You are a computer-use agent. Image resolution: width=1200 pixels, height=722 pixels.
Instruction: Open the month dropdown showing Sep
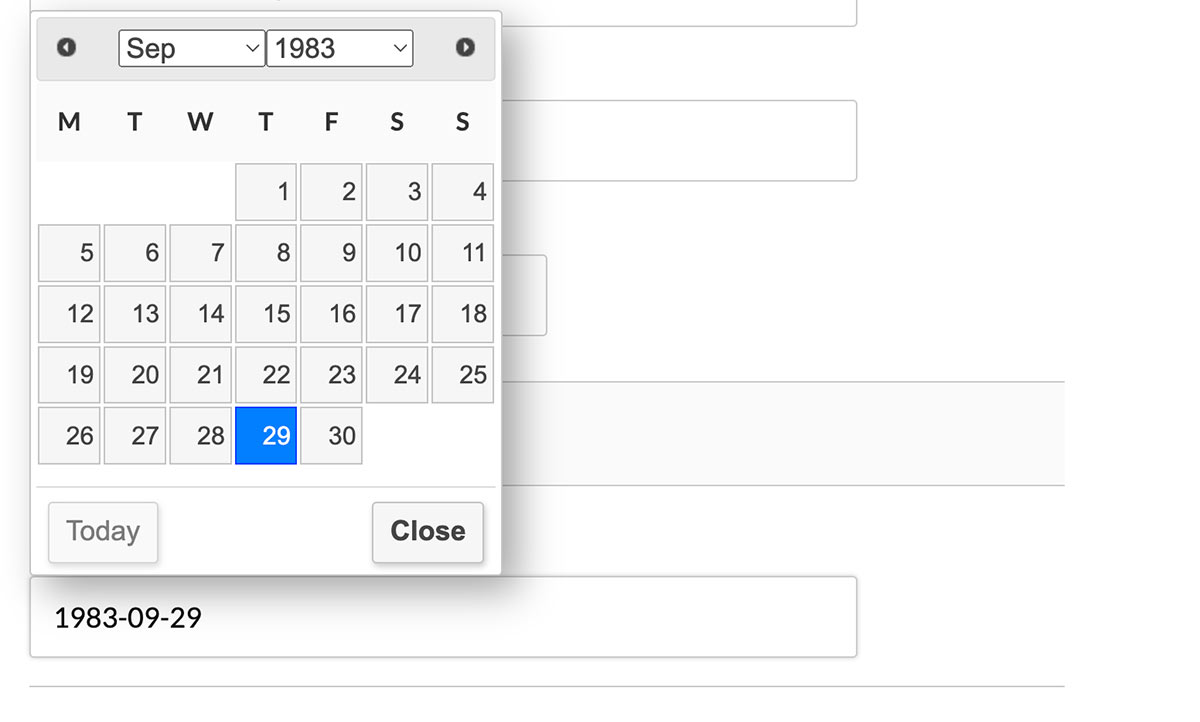[x=190, y=47]
